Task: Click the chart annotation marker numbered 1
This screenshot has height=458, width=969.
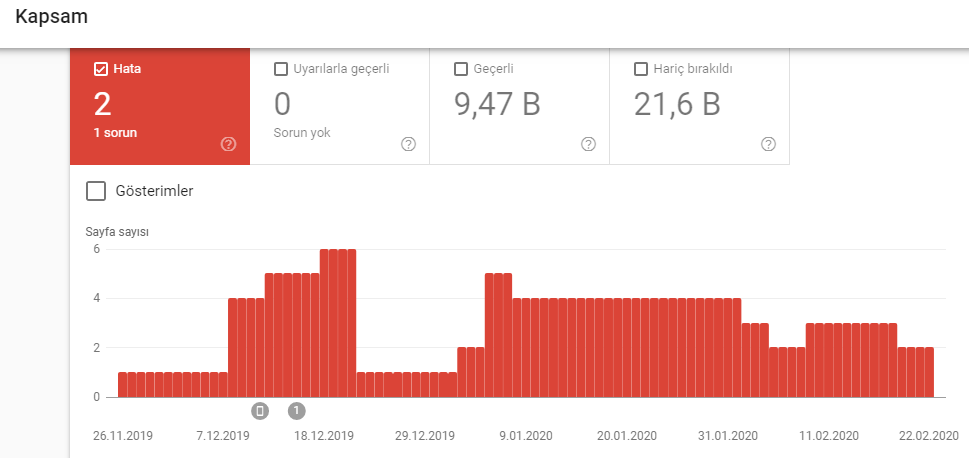Action: click(x=297, y=410)
